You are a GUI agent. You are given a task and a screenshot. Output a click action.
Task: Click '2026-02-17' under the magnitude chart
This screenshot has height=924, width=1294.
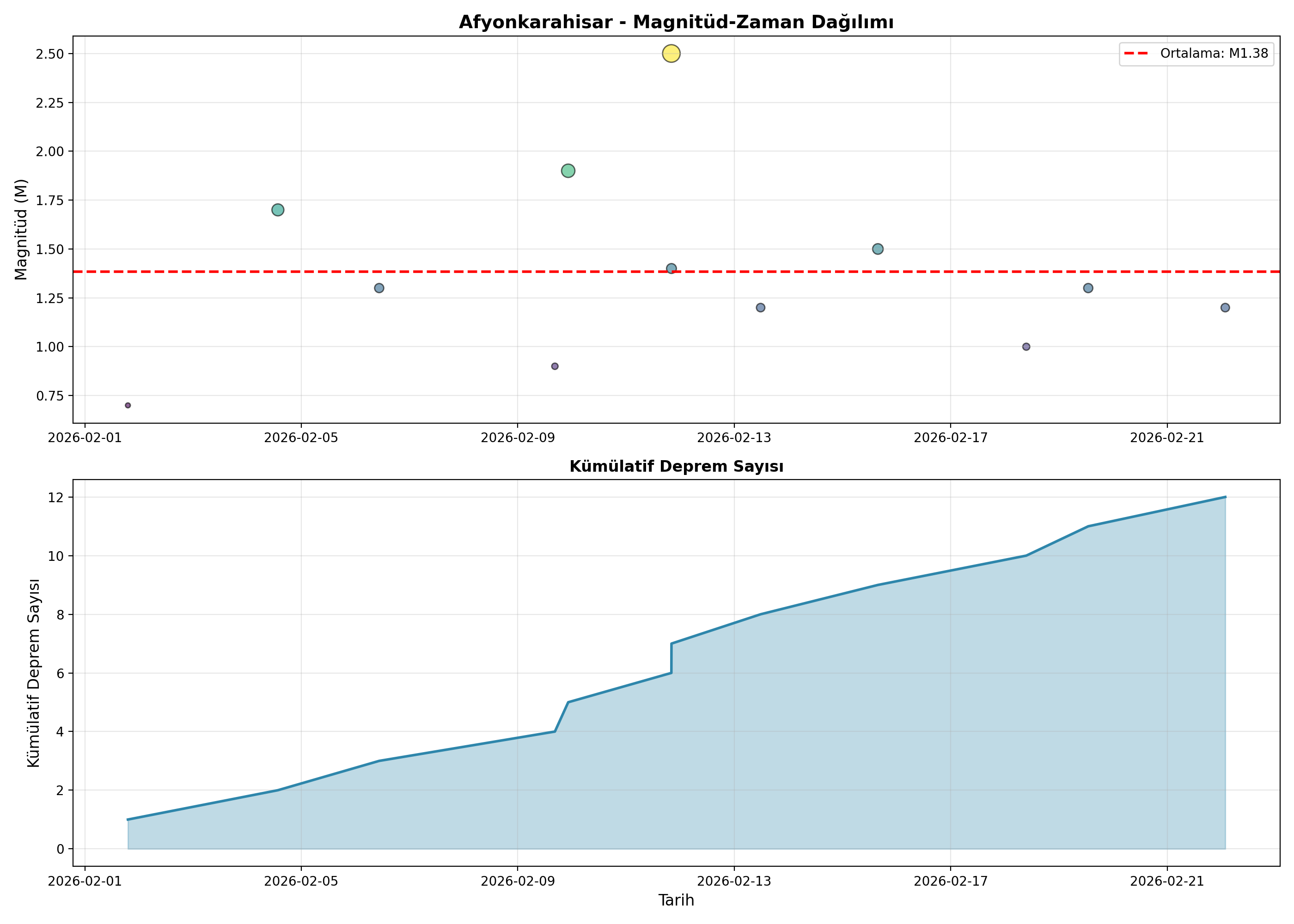point(951,438)
